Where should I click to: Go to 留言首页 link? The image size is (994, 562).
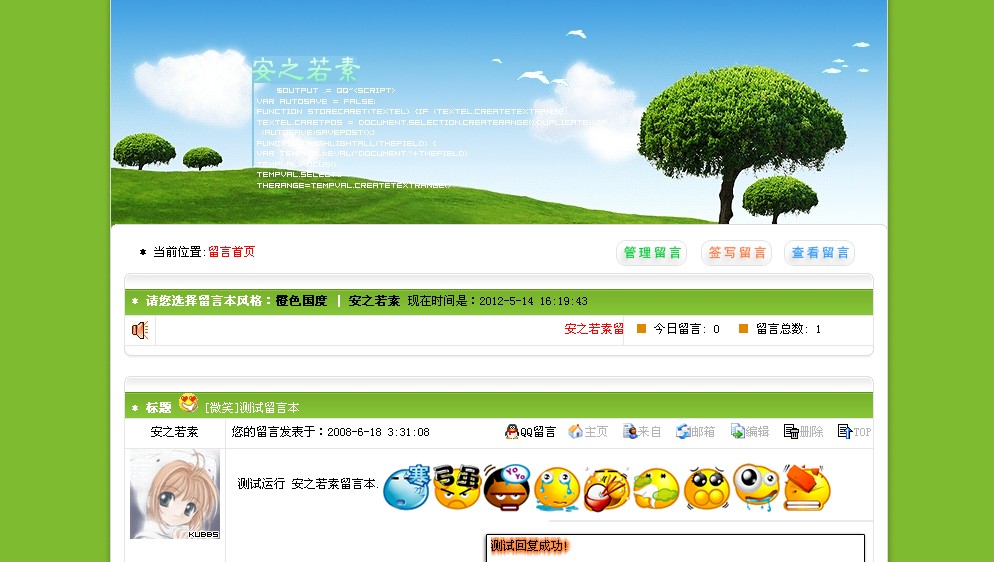pos(231,252)
